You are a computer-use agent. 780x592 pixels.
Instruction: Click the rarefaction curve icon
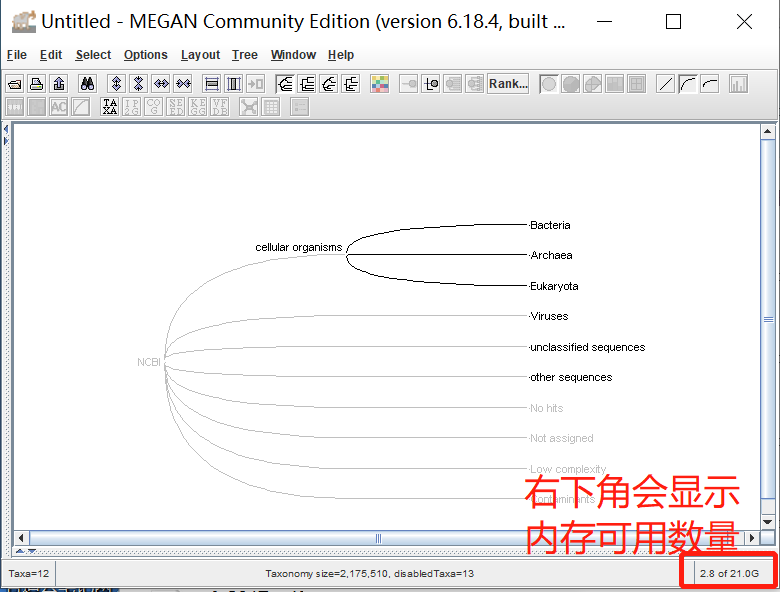click(x=81, y=106)
